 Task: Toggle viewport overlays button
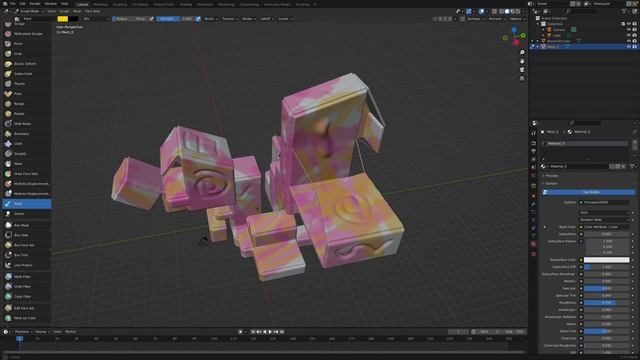click(x=482, y=11)
